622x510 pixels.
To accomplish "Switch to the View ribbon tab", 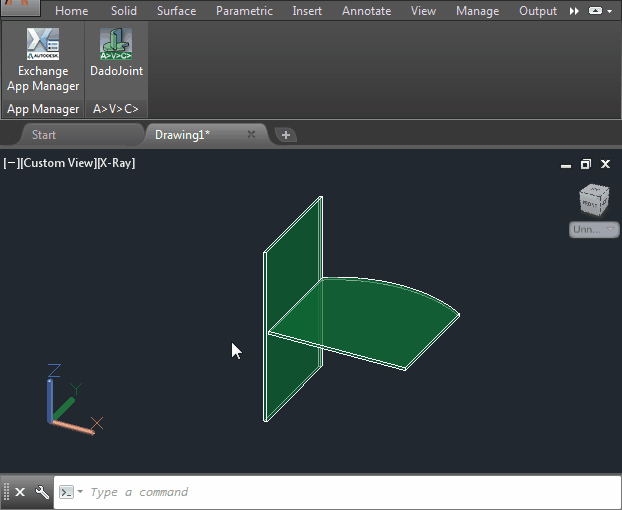I will 423,11.
